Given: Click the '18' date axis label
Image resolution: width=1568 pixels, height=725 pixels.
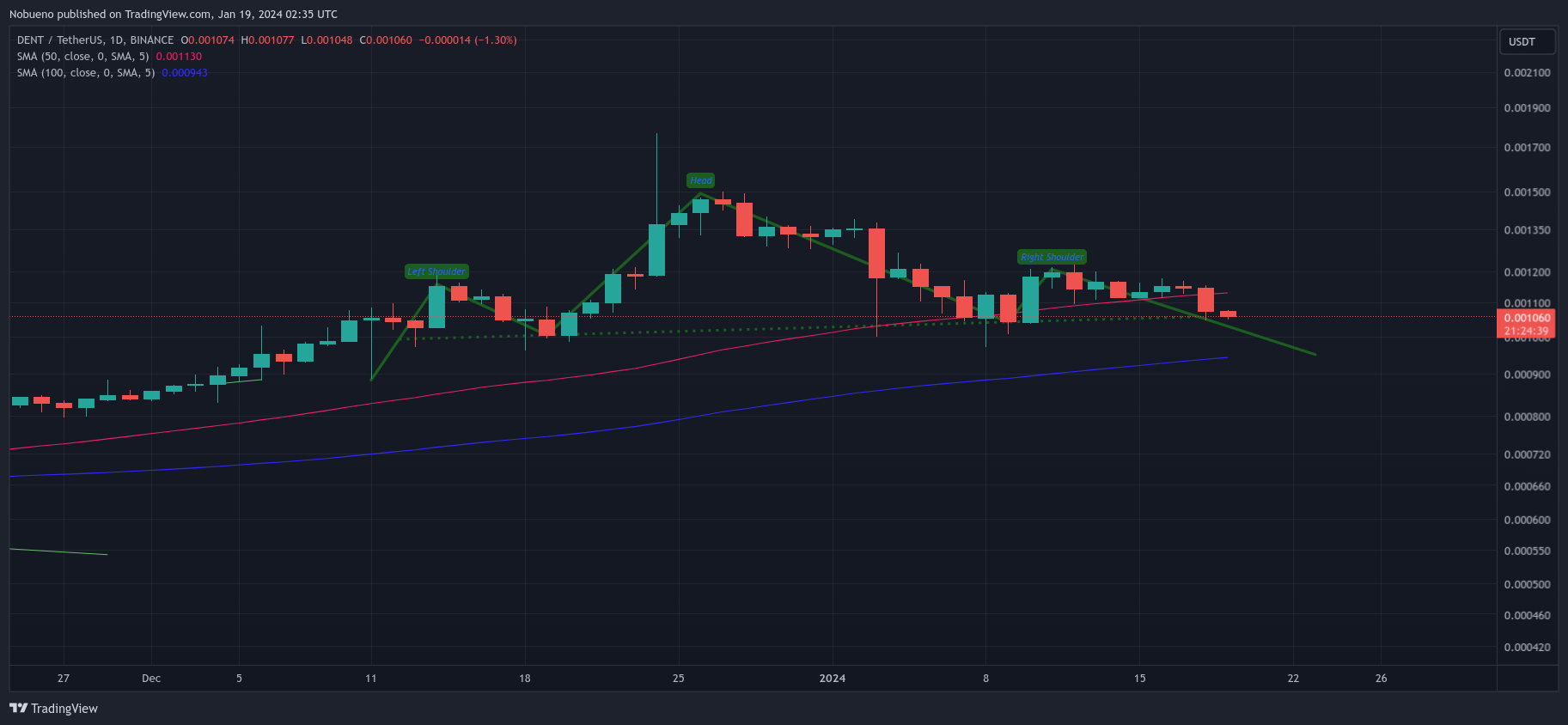Looking at the screenshot, I should (525, 679).
